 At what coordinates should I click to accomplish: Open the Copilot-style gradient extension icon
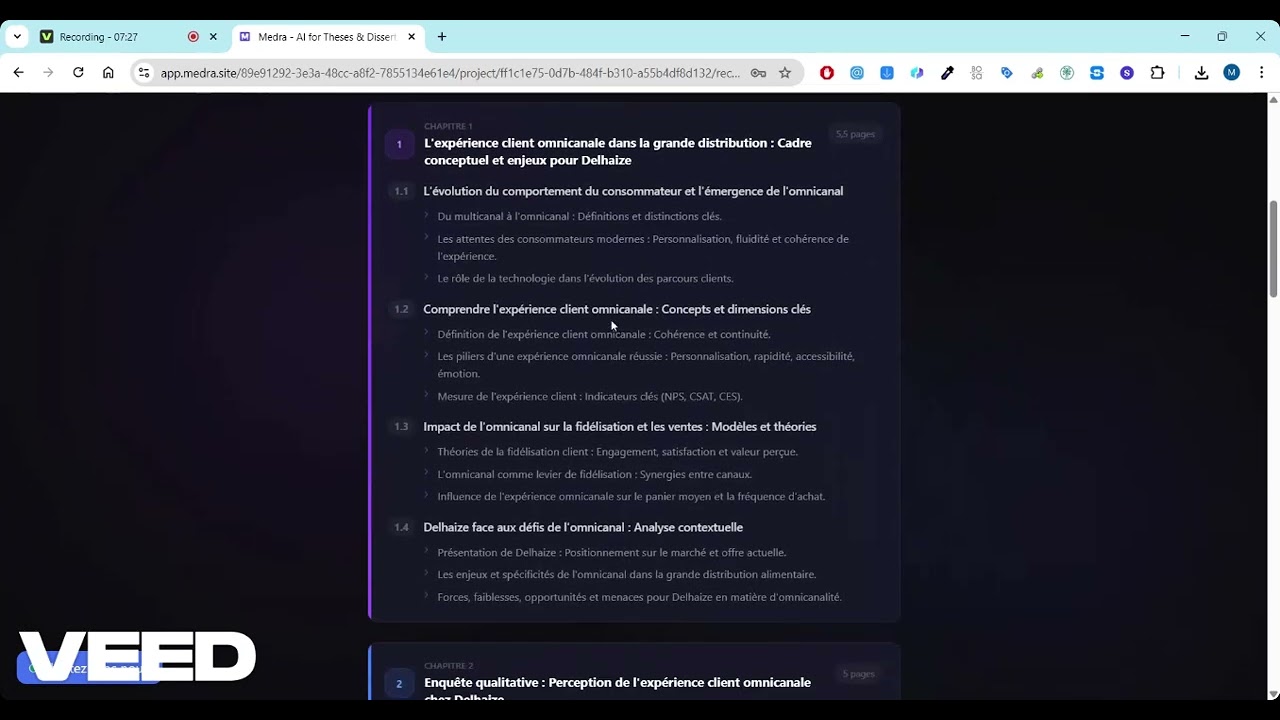[x=917, y=73]
